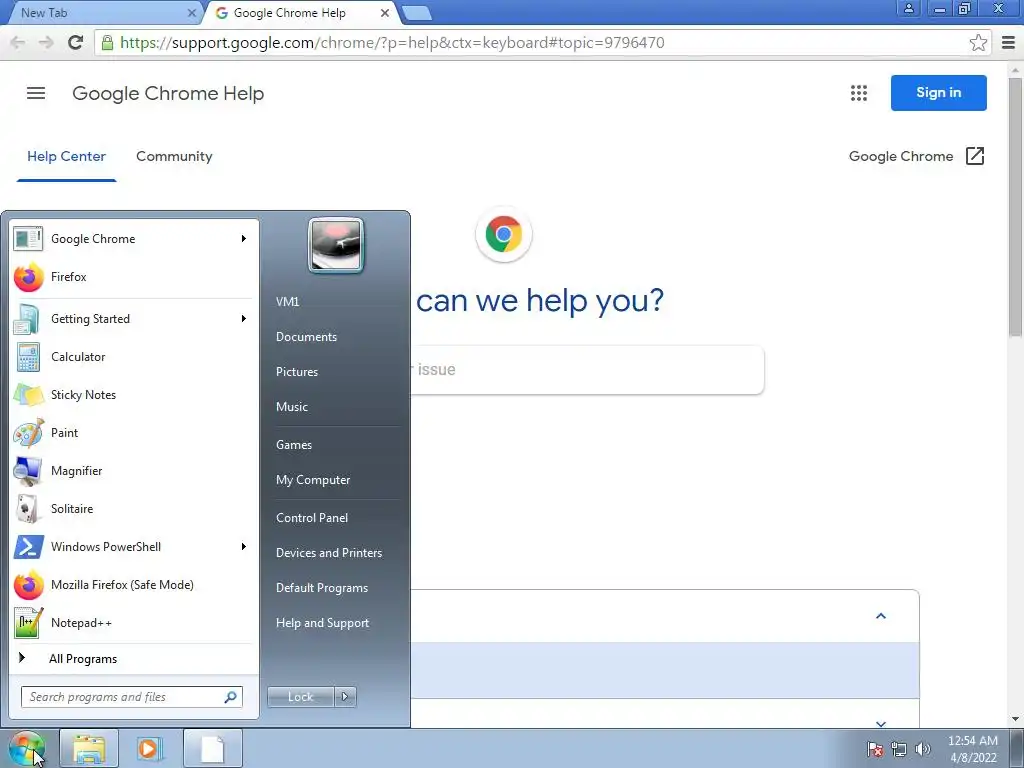
Task: Click the blank document taskbar icon
Action: 213,748
